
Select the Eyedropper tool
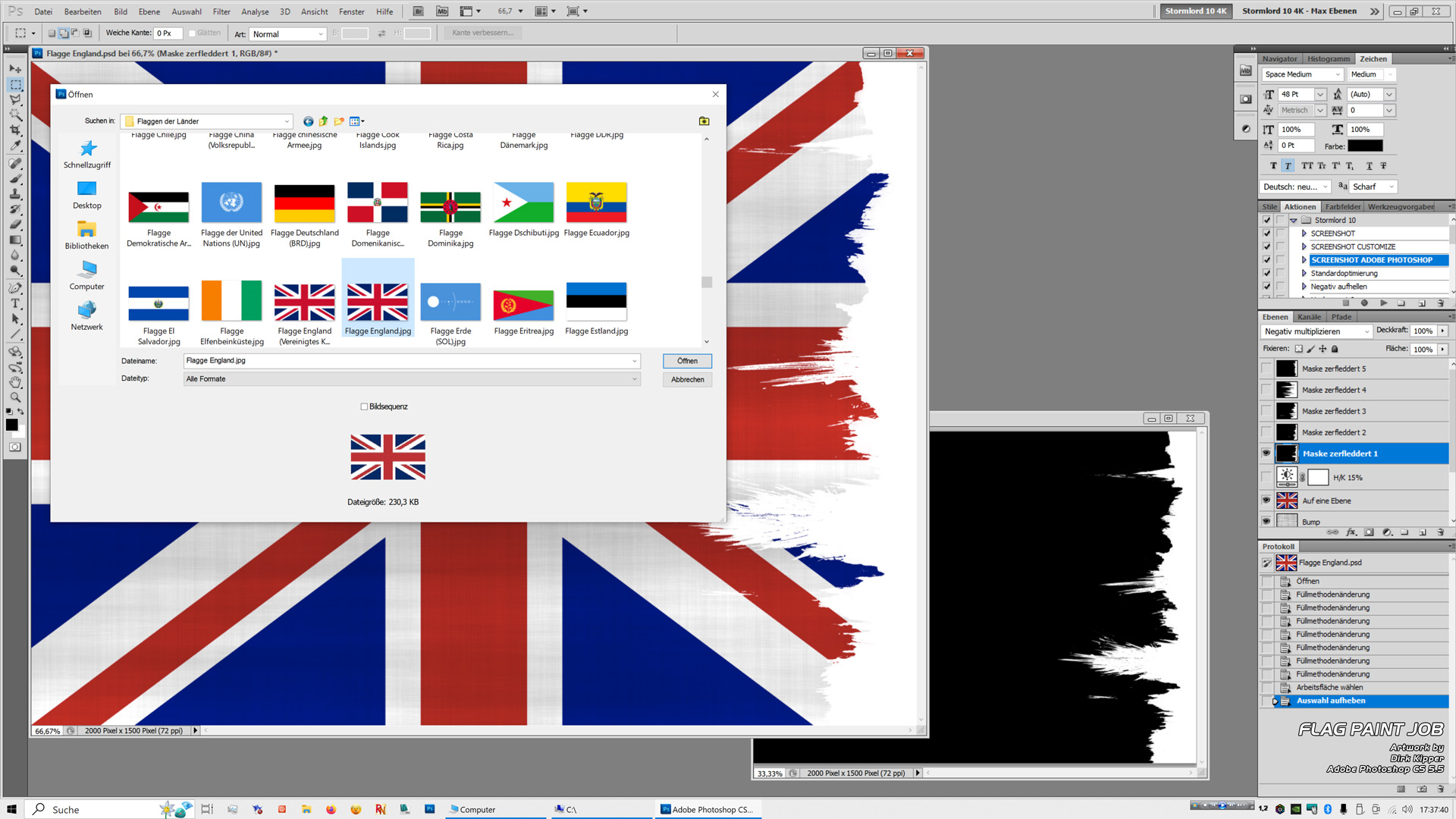click(x=15, y=146)
